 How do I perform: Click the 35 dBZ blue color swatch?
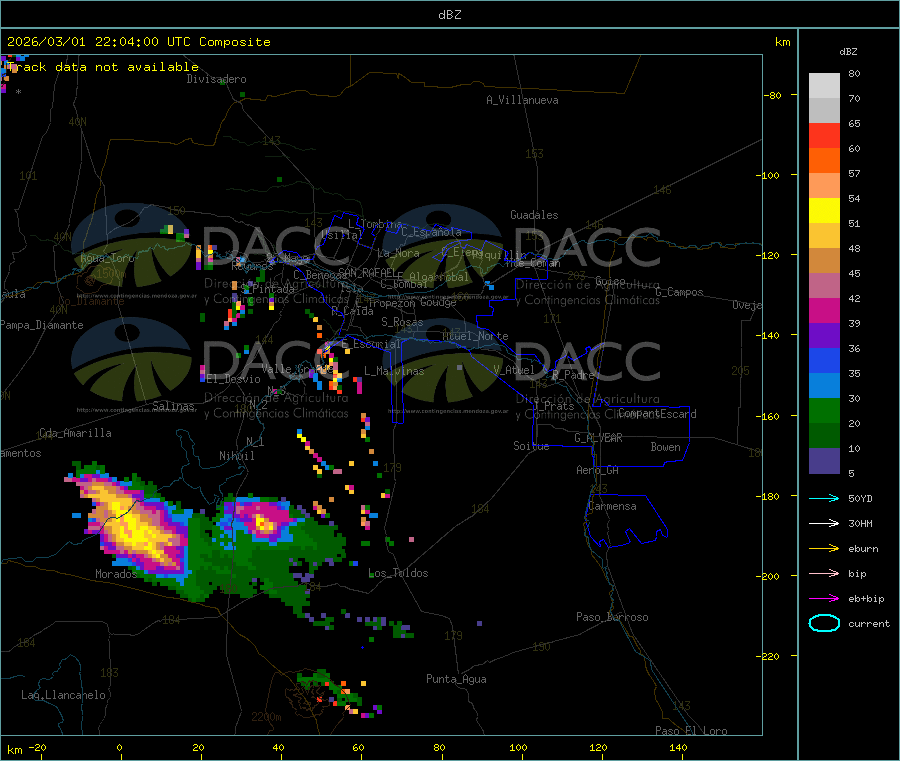point(824,360)
